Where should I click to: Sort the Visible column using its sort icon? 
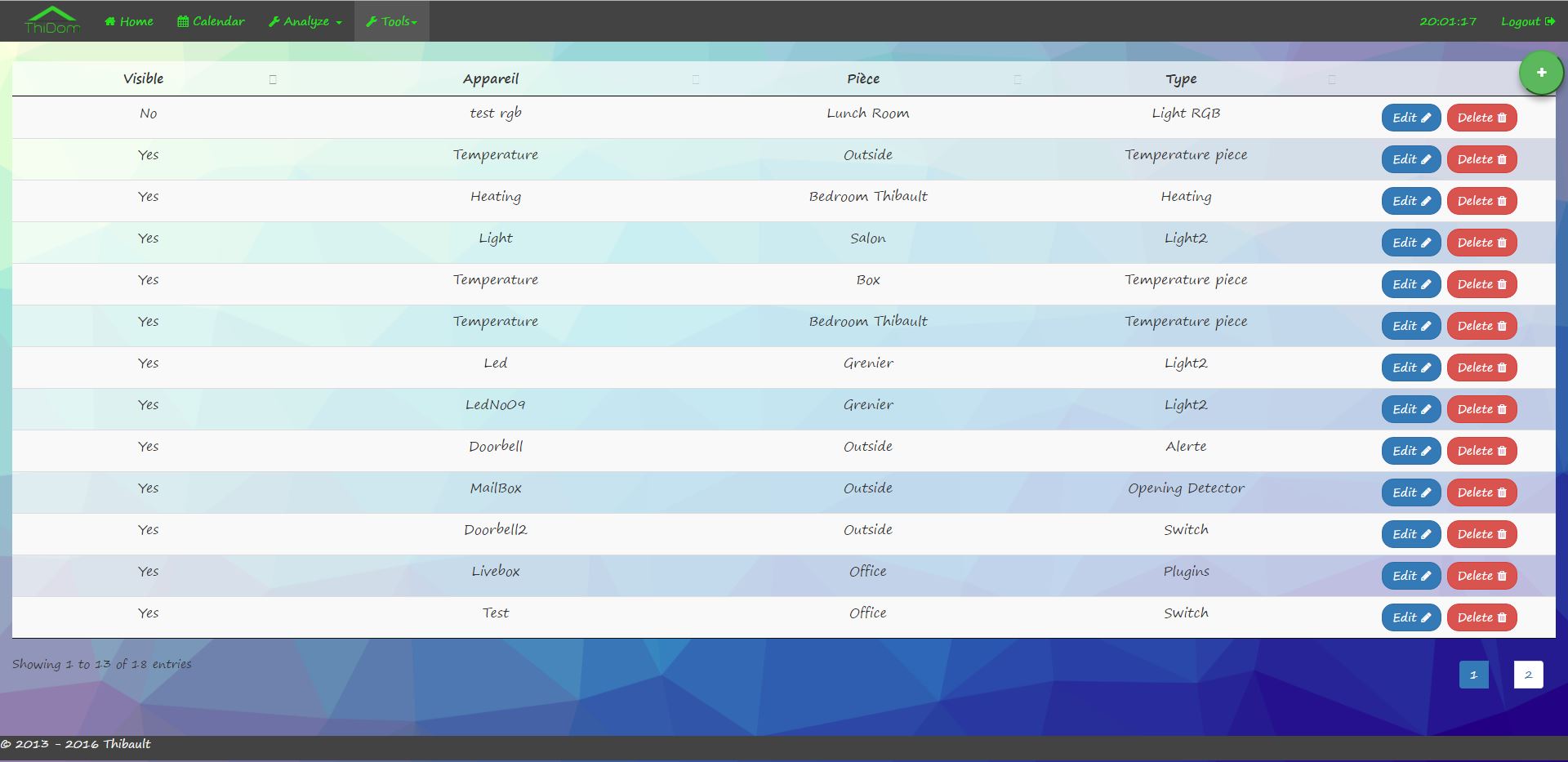tap(273, 79)
